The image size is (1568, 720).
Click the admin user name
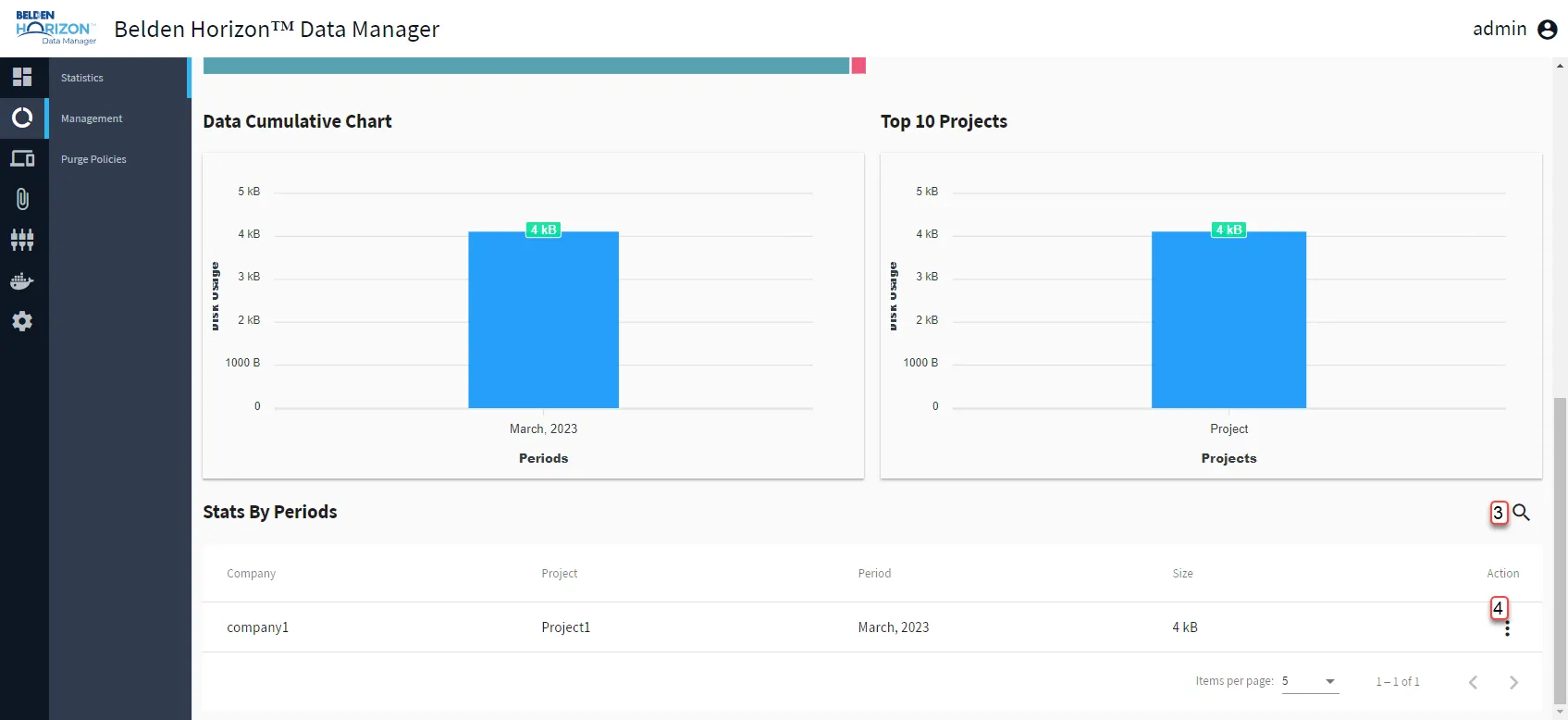coord(1500,29)
